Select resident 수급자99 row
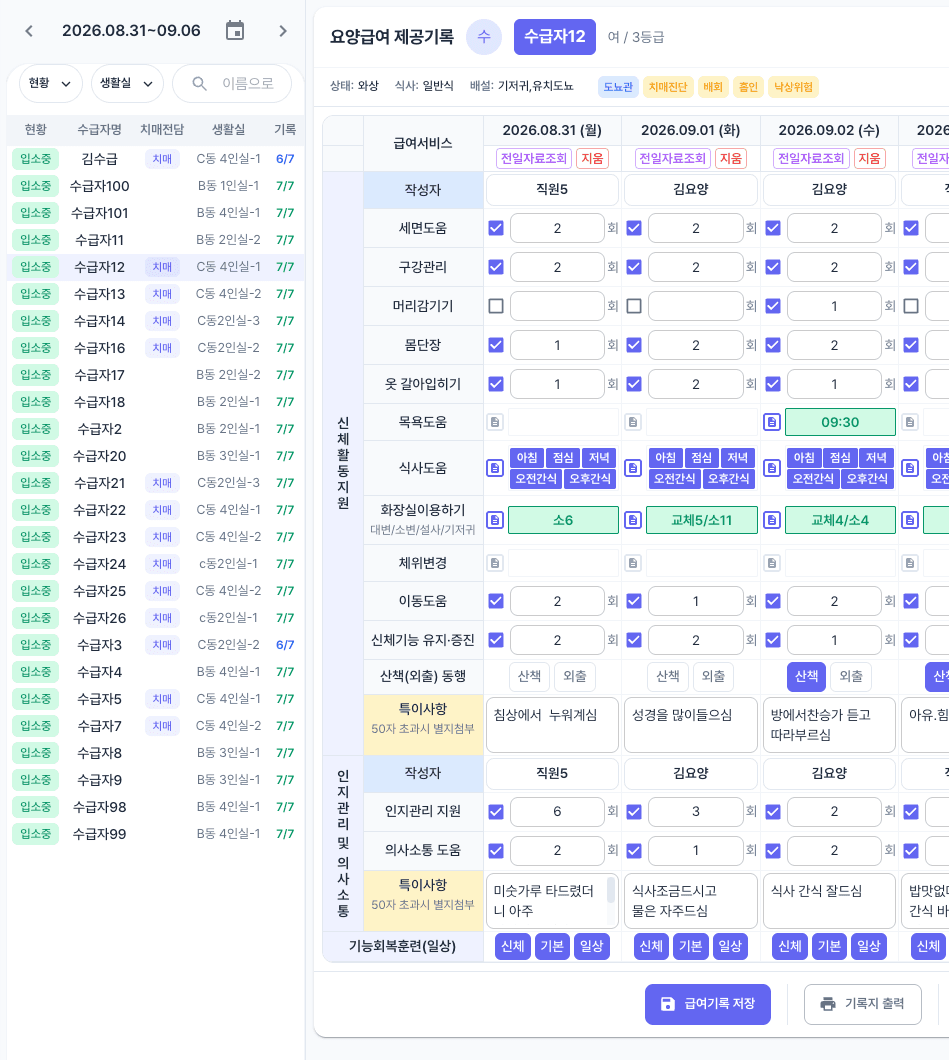This screenshot has width=949, height=1060. click(155, 834)
